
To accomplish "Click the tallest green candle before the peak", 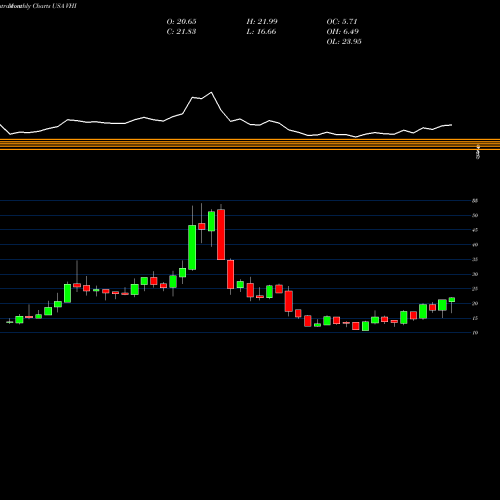I will click(x=192, y=247).
